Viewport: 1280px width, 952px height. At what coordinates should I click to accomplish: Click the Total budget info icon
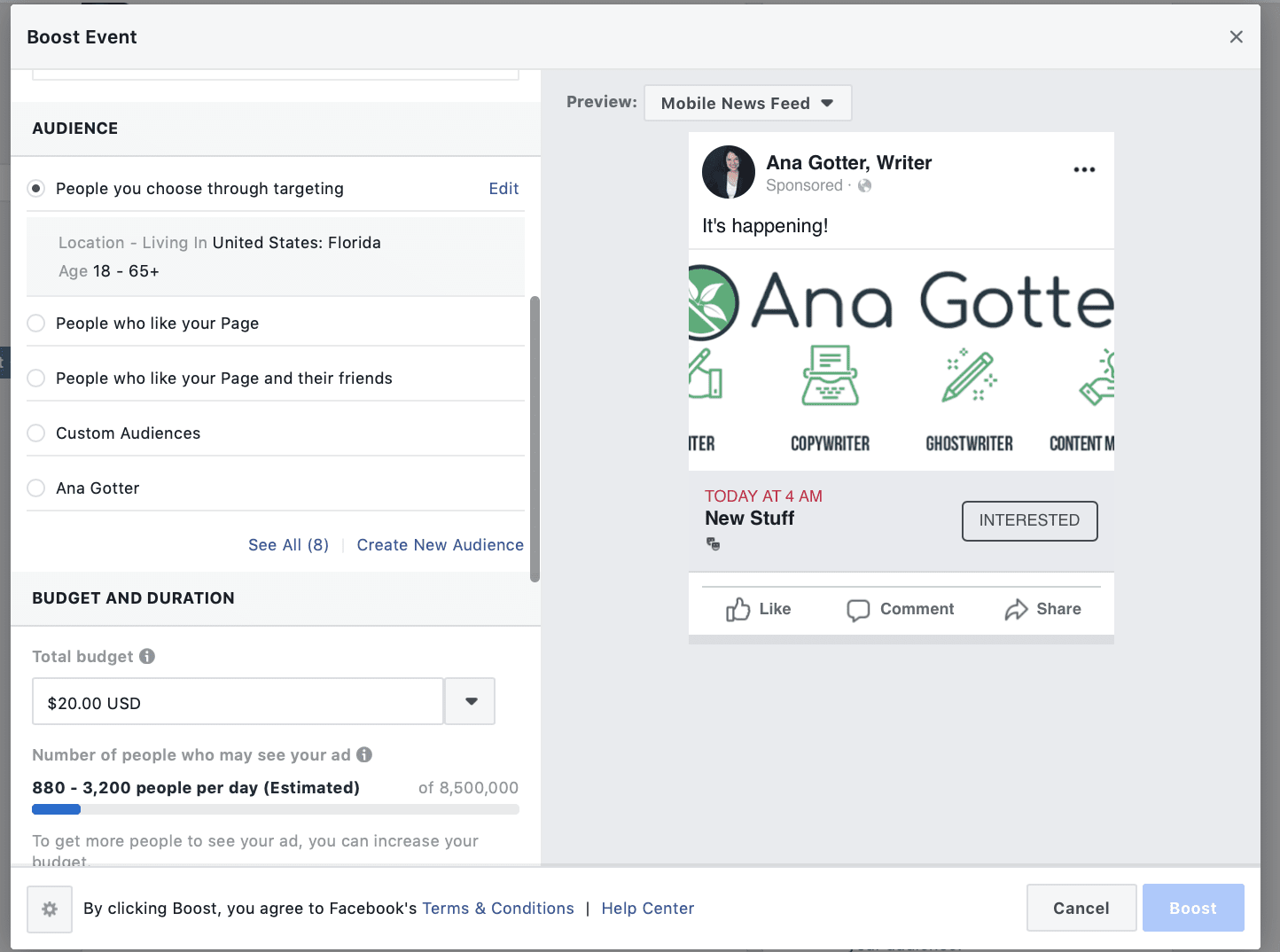pos(147,656)
